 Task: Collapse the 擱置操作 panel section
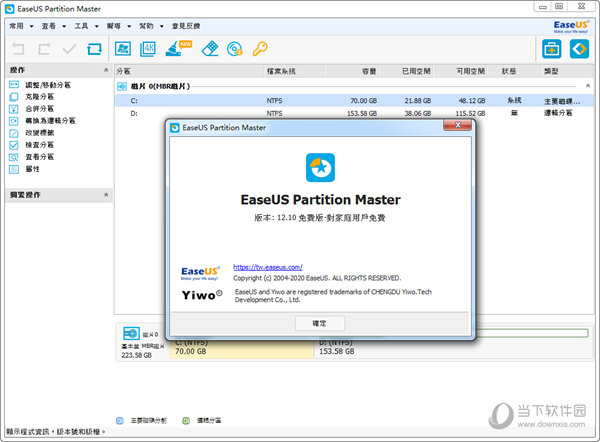click(106, 195)
